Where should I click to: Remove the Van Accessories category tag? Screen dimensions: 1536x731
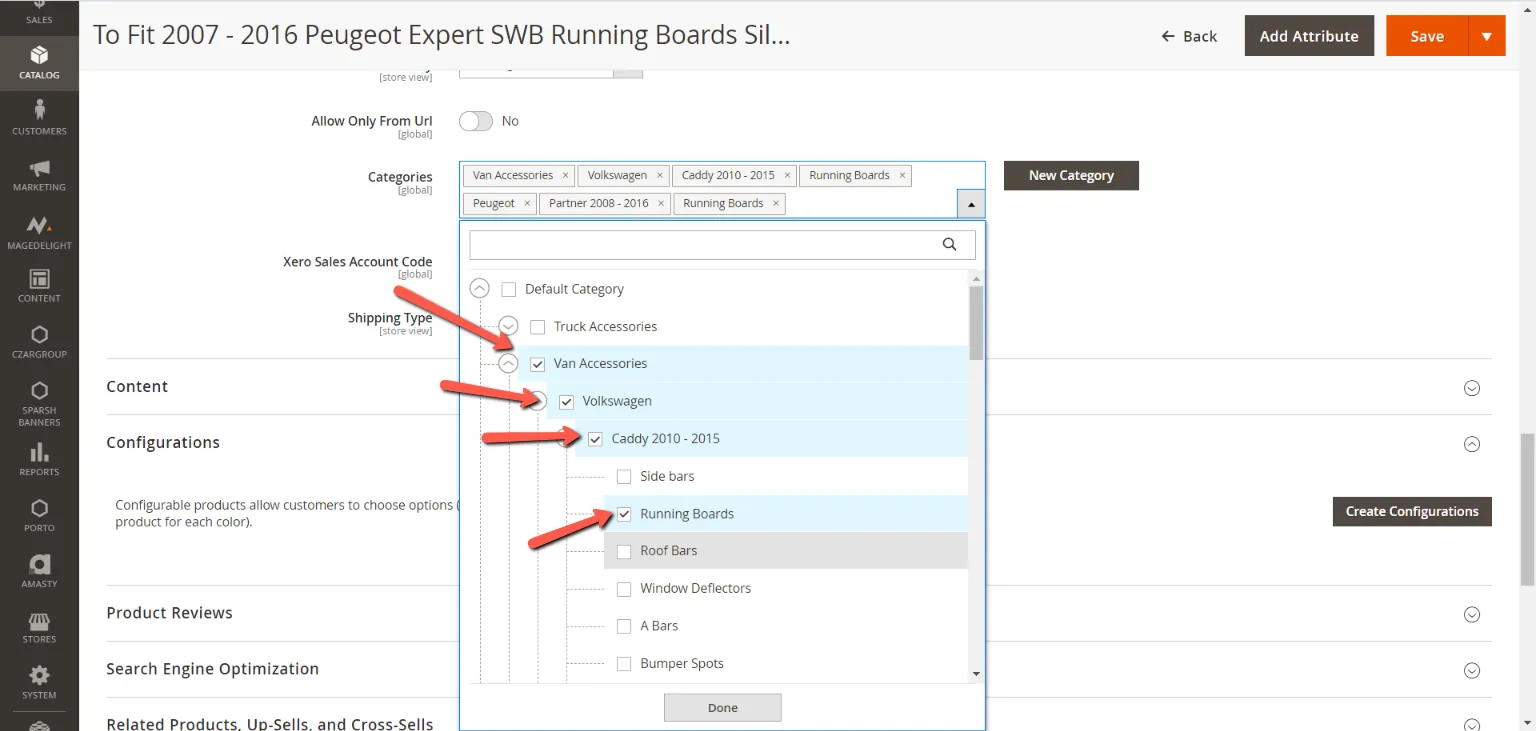565,175
